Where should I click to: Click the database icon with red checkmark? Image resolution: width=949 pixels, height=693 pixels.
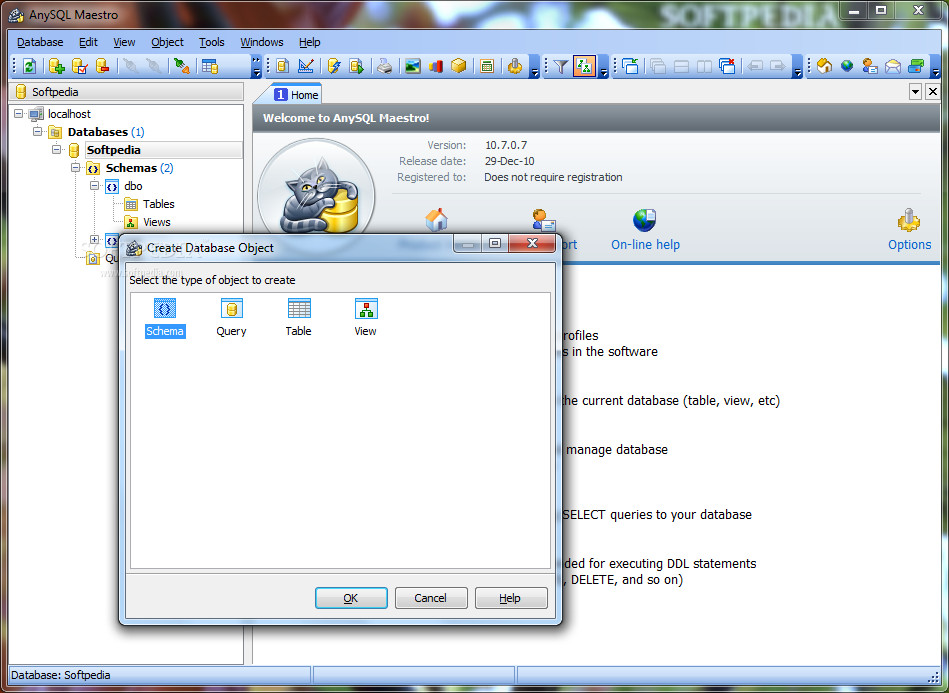(80, 66)
